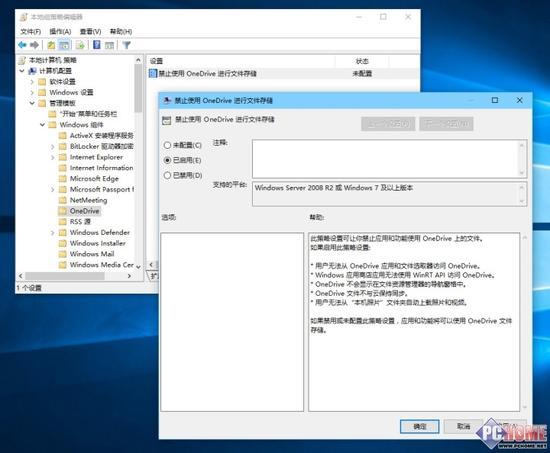Click the 未配置 status cell

coord(362,73)
